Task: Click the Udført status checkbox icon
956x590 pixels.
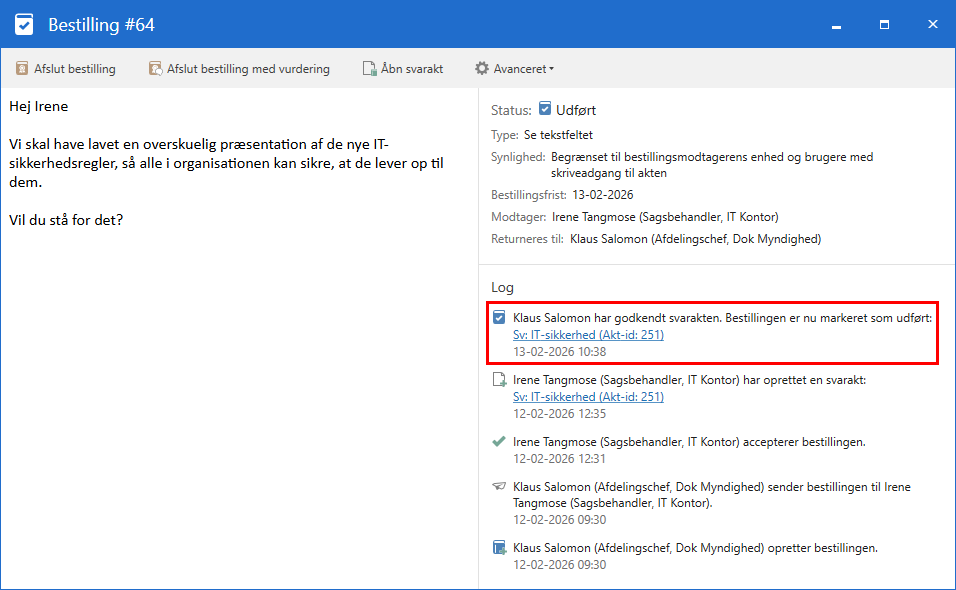Action: (545, 109)
